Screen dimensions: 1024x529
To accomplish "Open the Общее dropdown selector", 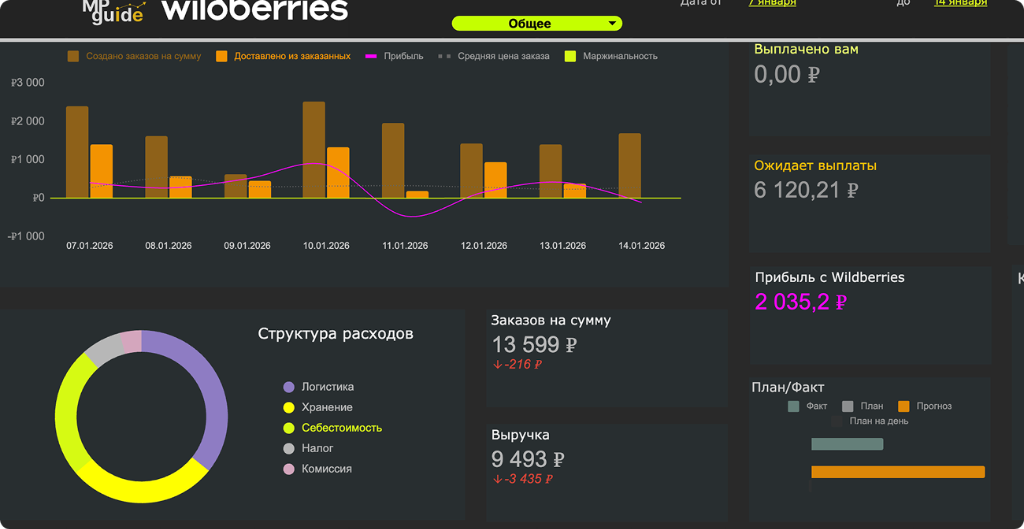I will tap(537, 24).
